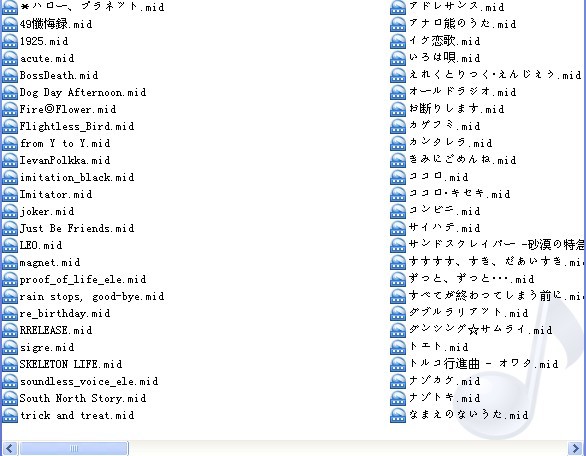586x456 pixels.
Task: Click the file soundless_voice_ele.mid
Action: tap(89, 381)
